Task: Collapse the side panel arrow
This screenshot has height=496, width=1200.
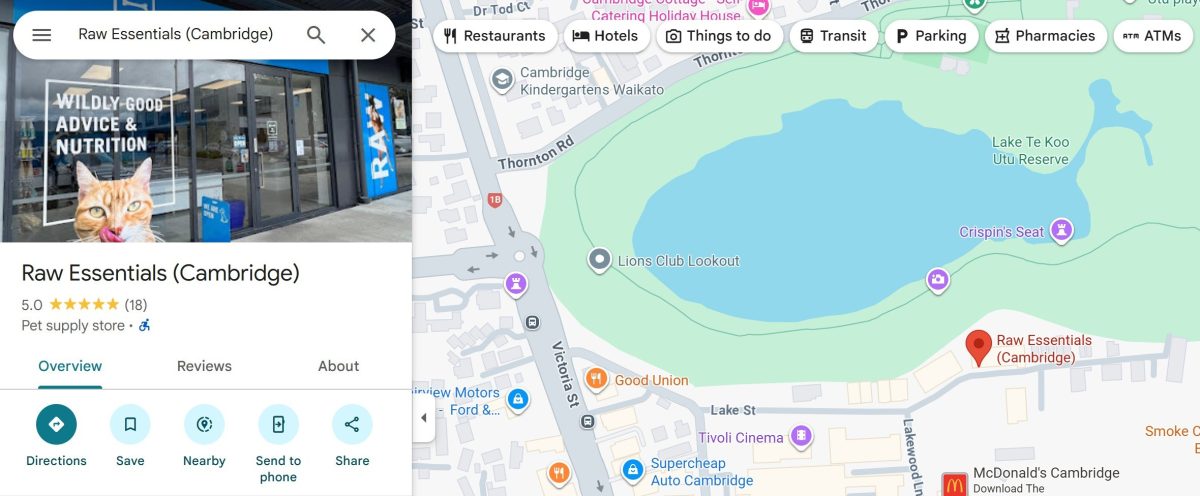Action: tap(423, 418)
